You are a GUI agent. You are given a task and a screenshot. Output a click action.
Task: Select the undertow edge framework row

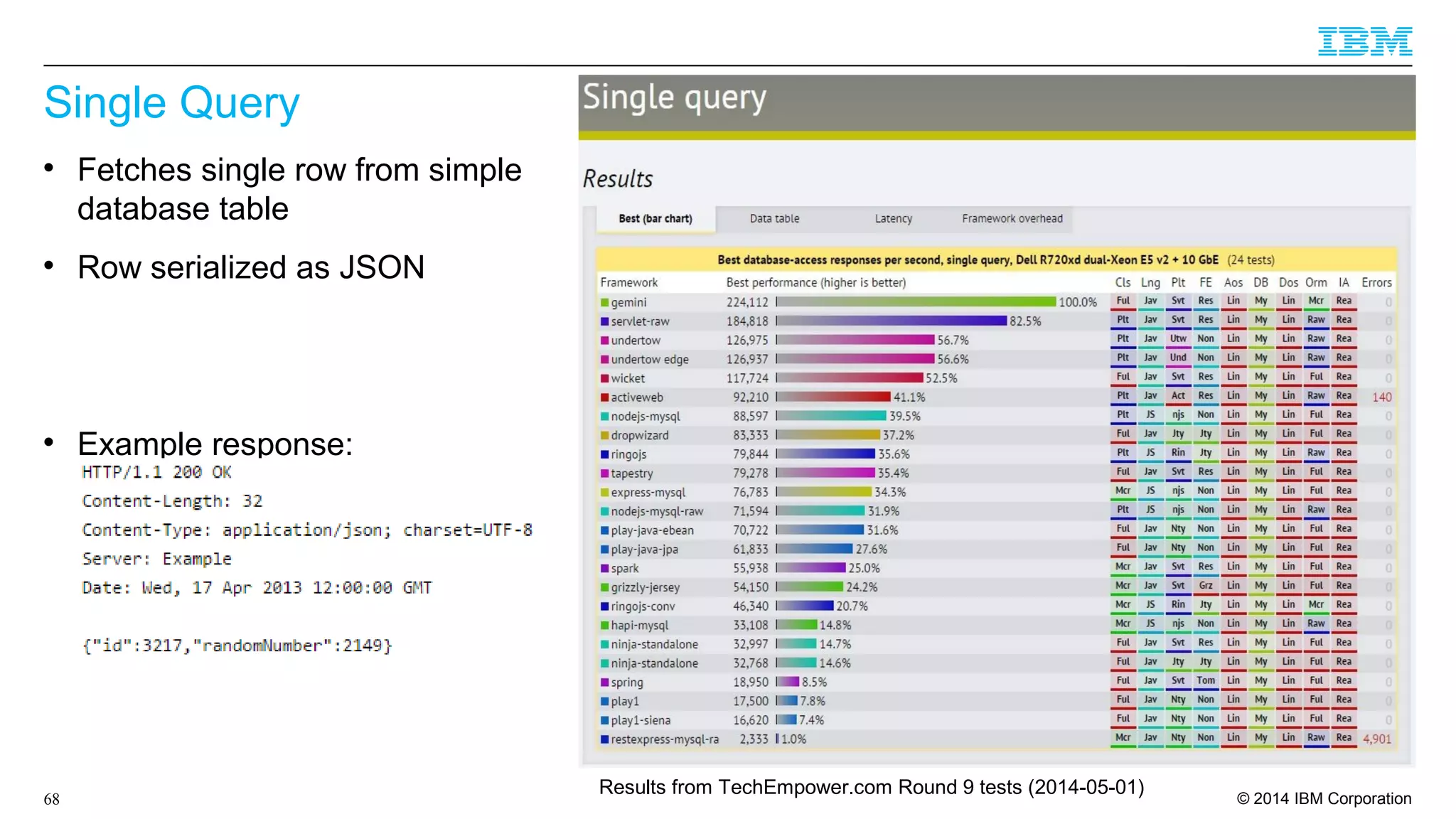[x=995, y=359]
